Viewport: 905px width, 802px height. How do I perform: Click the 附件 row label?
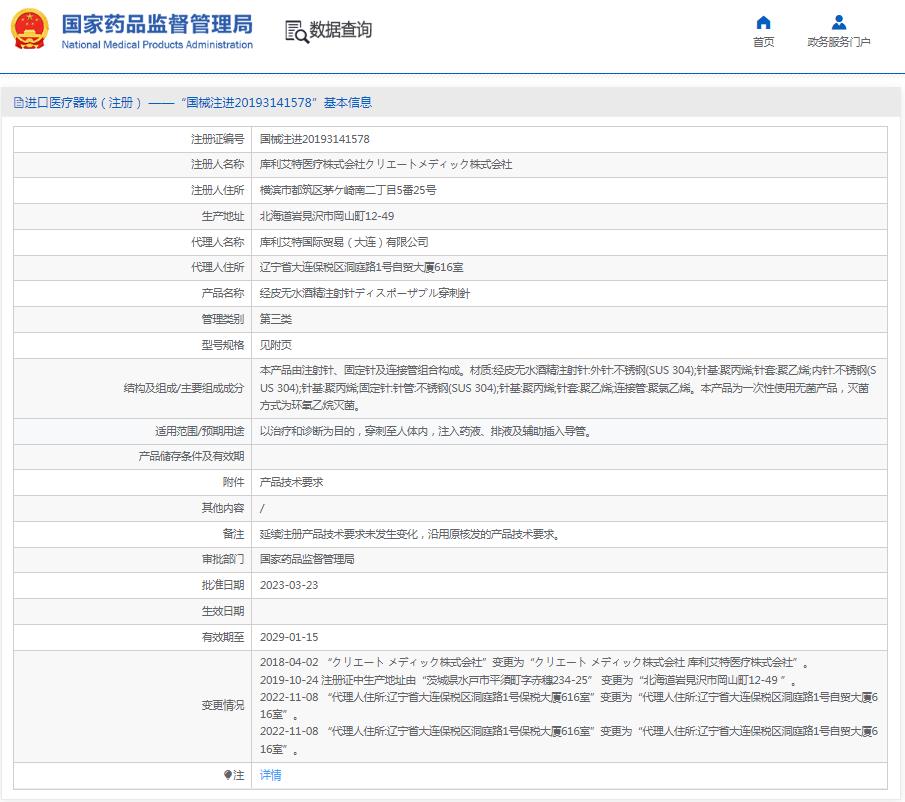point(233,482)
